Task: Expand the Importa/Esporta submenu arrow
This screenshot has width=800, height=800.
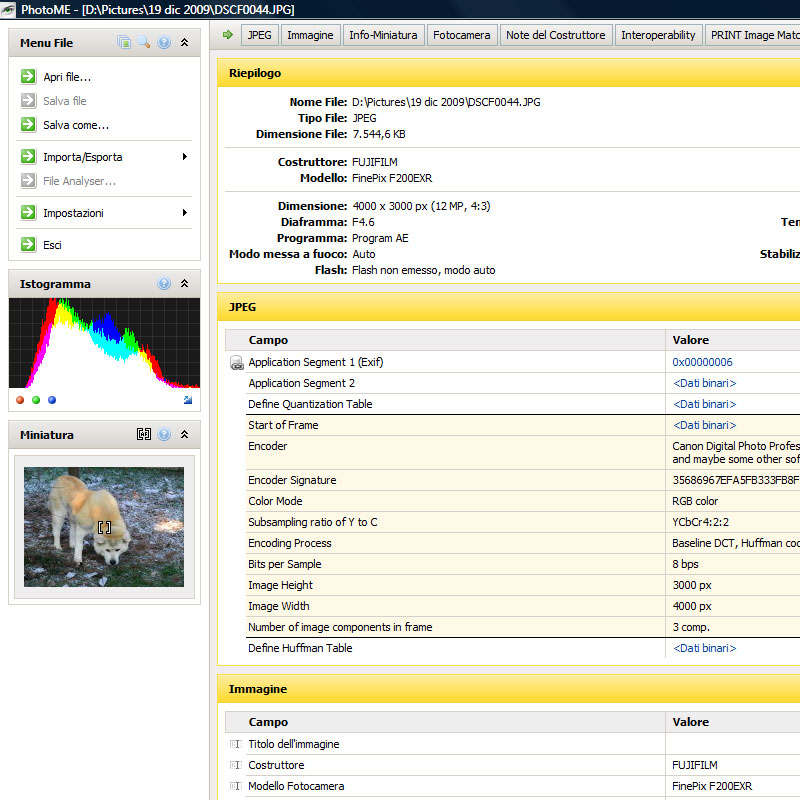Action: coord(185,157)
